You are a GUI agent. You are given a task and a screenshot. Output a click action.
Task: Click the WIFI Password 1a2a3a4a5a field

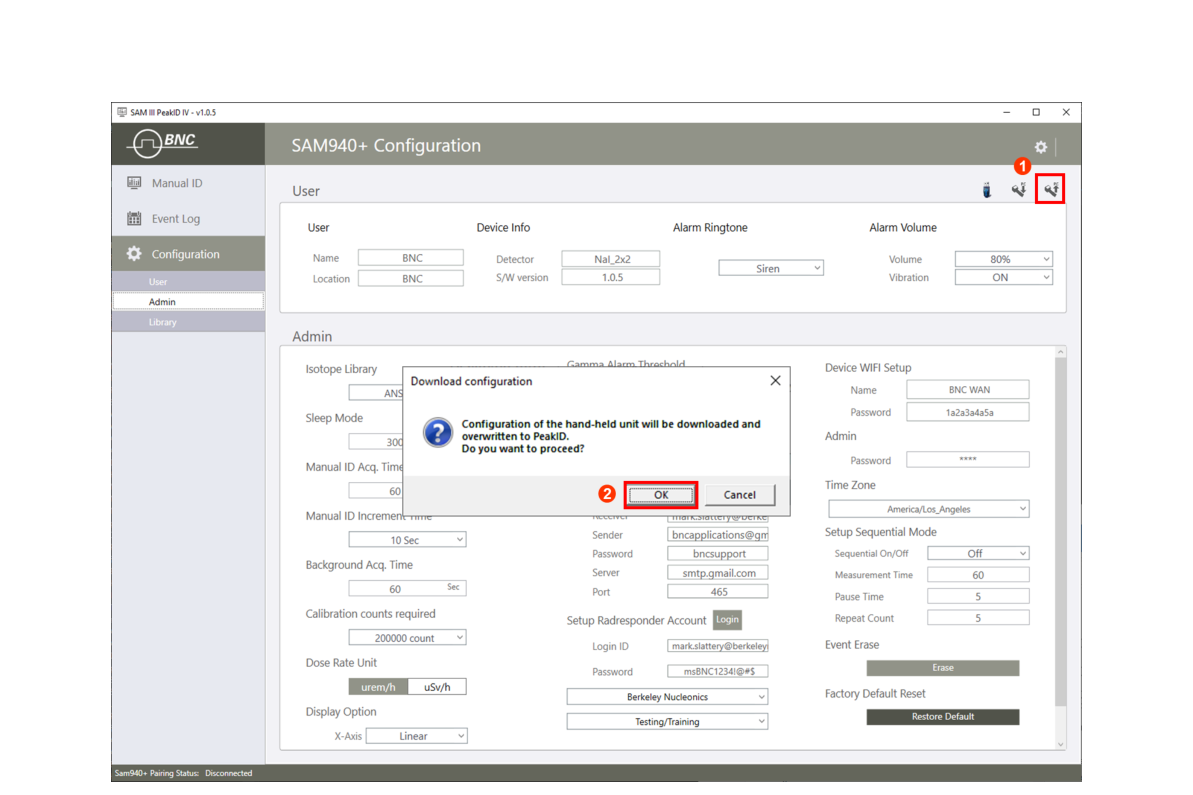pyautogui.click(x=968, y=412)
